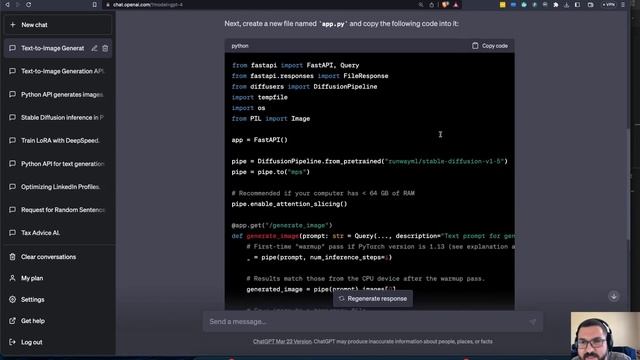Click the chat bubble icon beside Tax Advice AI
This screenshot has height=360, width=640.
click(12, 233)
